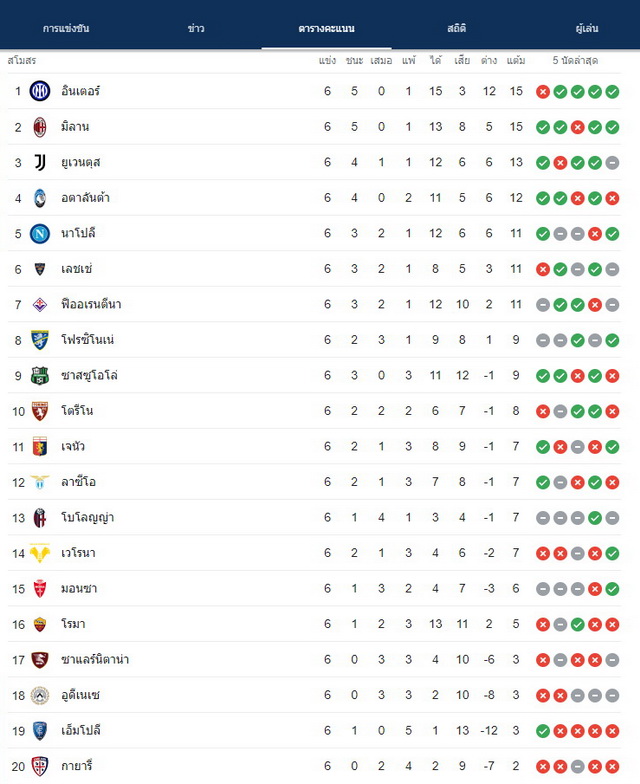Image resolution: width=640 pixels, height=784 pixels.
Task: Click the Sassuolo club crest
Action: [x=40, y=376]
